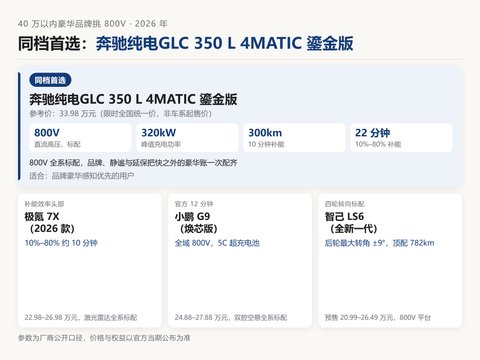Click the 参考价 33.98 万元 line
This screenshot has width=480, height=360.
(x=121, y=114)
